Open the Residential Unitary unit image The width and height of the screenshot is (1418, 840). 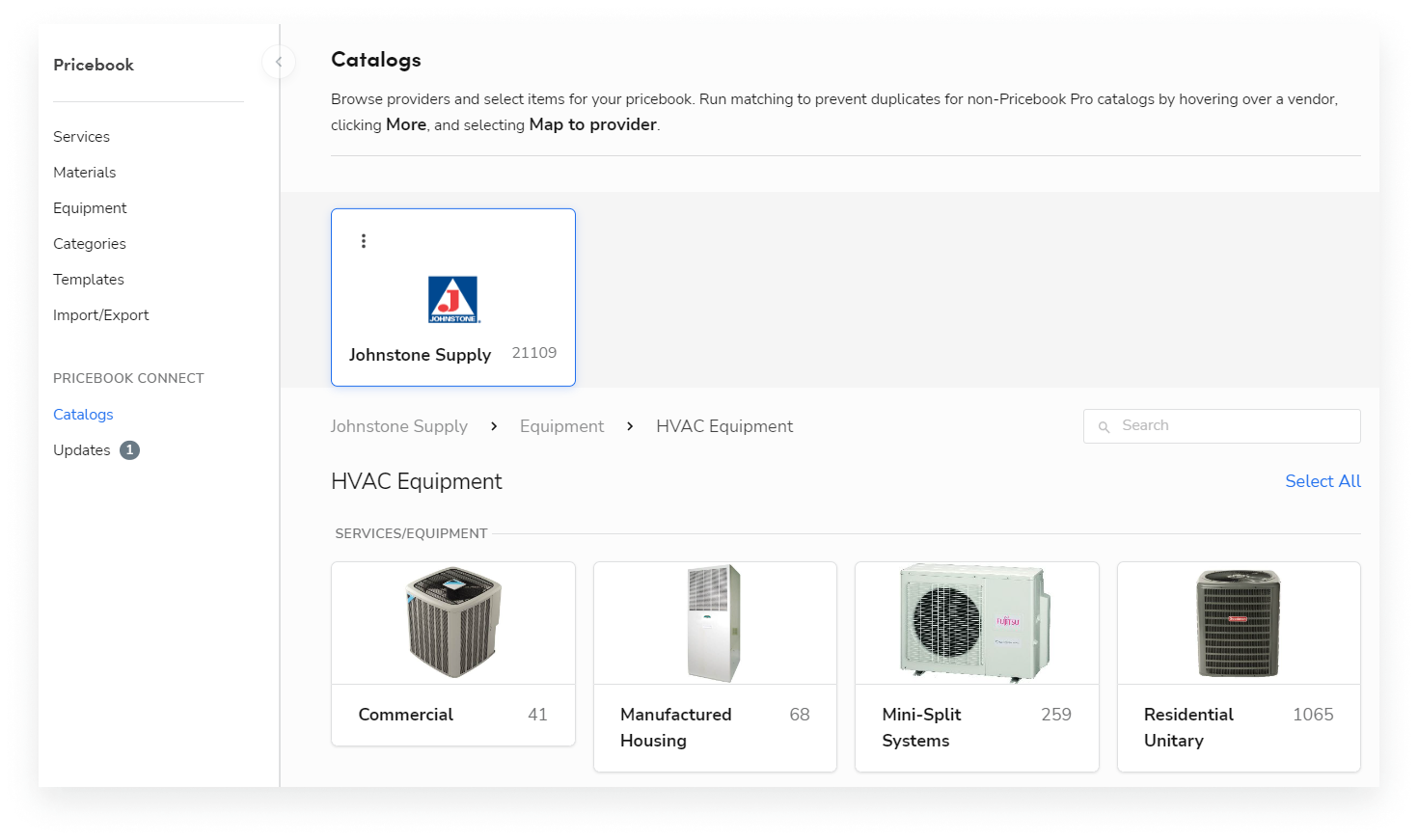click(1239, 623)
